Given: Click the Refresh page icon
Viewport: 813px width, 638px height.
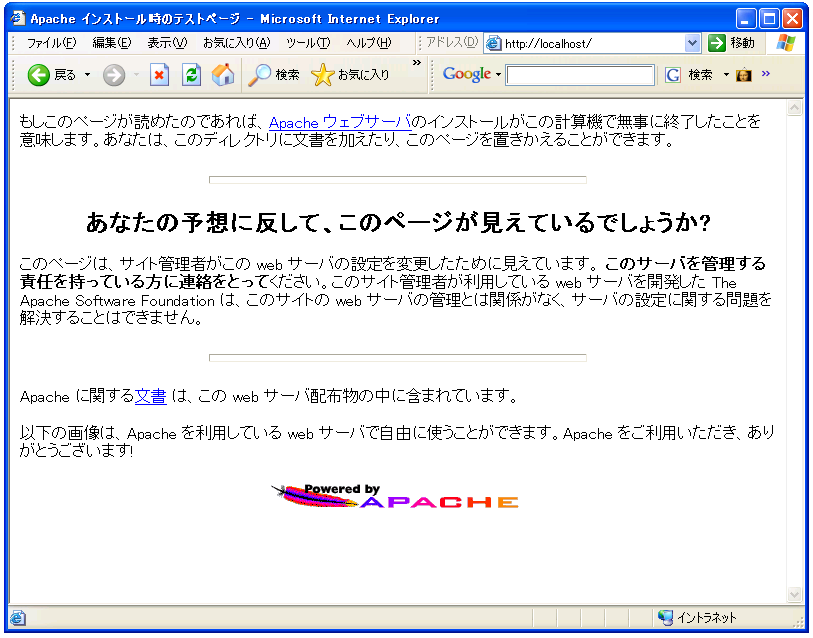Looking at the screenshot, I should pyautogui.click(x=191, y=75).
